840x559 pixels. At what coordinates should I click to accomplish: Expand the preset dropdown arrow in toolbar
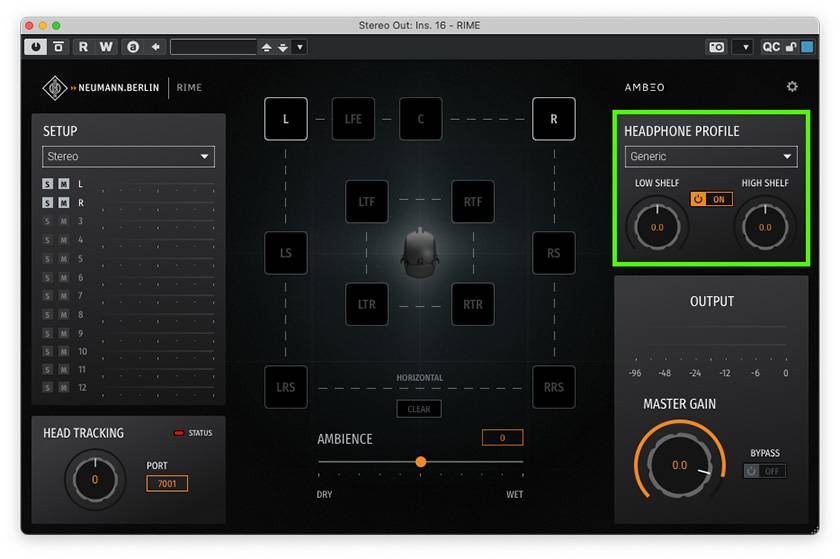click(300, 47)
